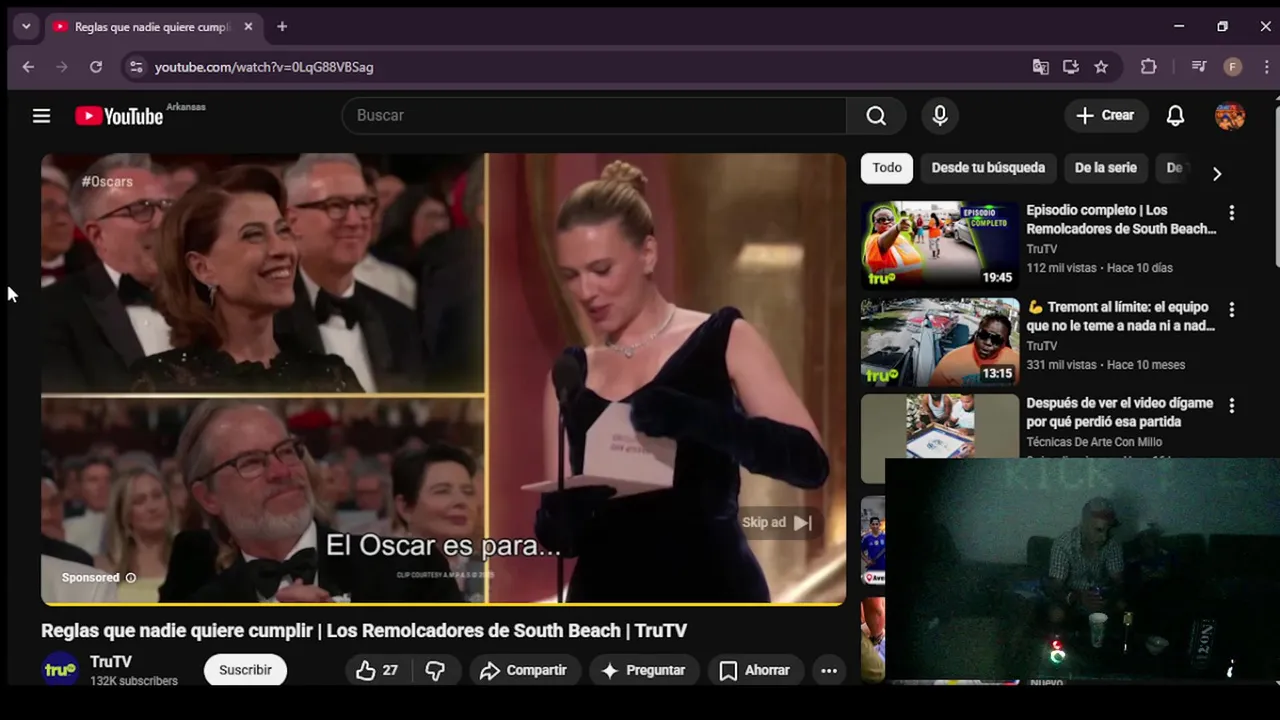Dislike the video with thumbs down
1280x720 pixels.
click(435, 670)
